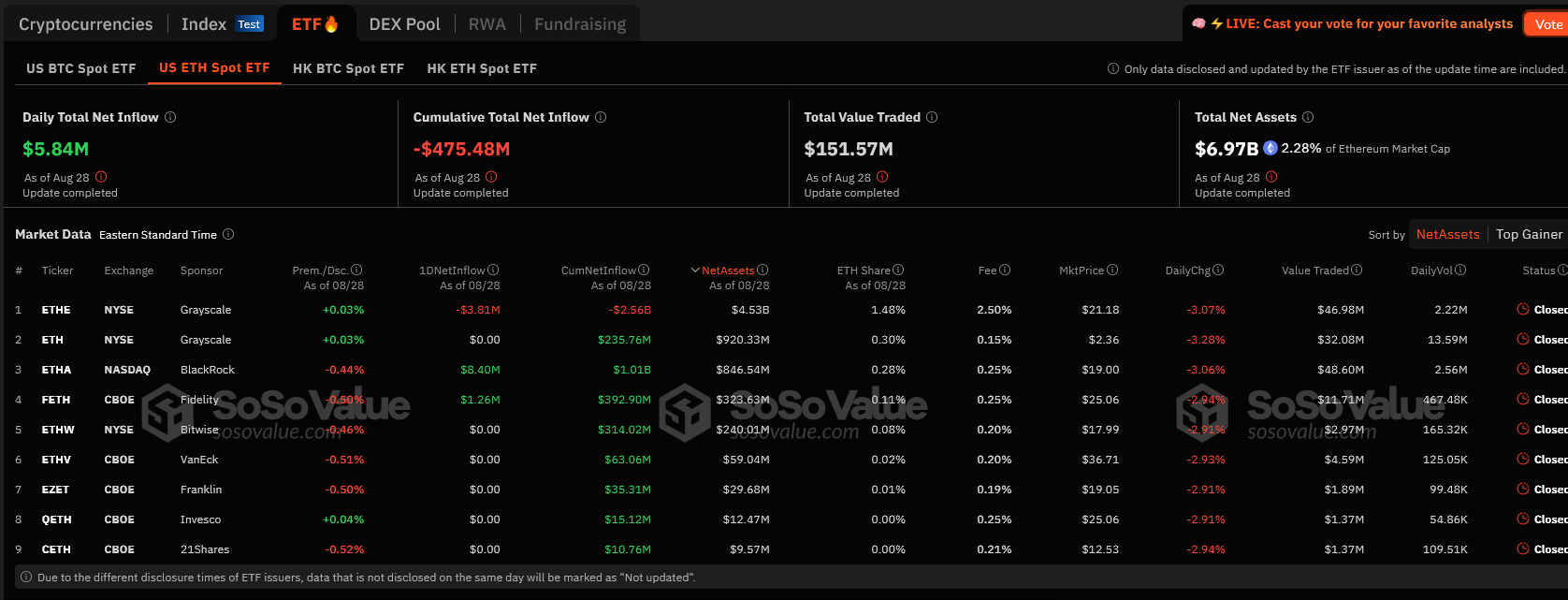Image resolution: width=1568 pixels, height=600 pixels.
Task: Open the EZET ticker row
Action: click(x=55, y=490)
